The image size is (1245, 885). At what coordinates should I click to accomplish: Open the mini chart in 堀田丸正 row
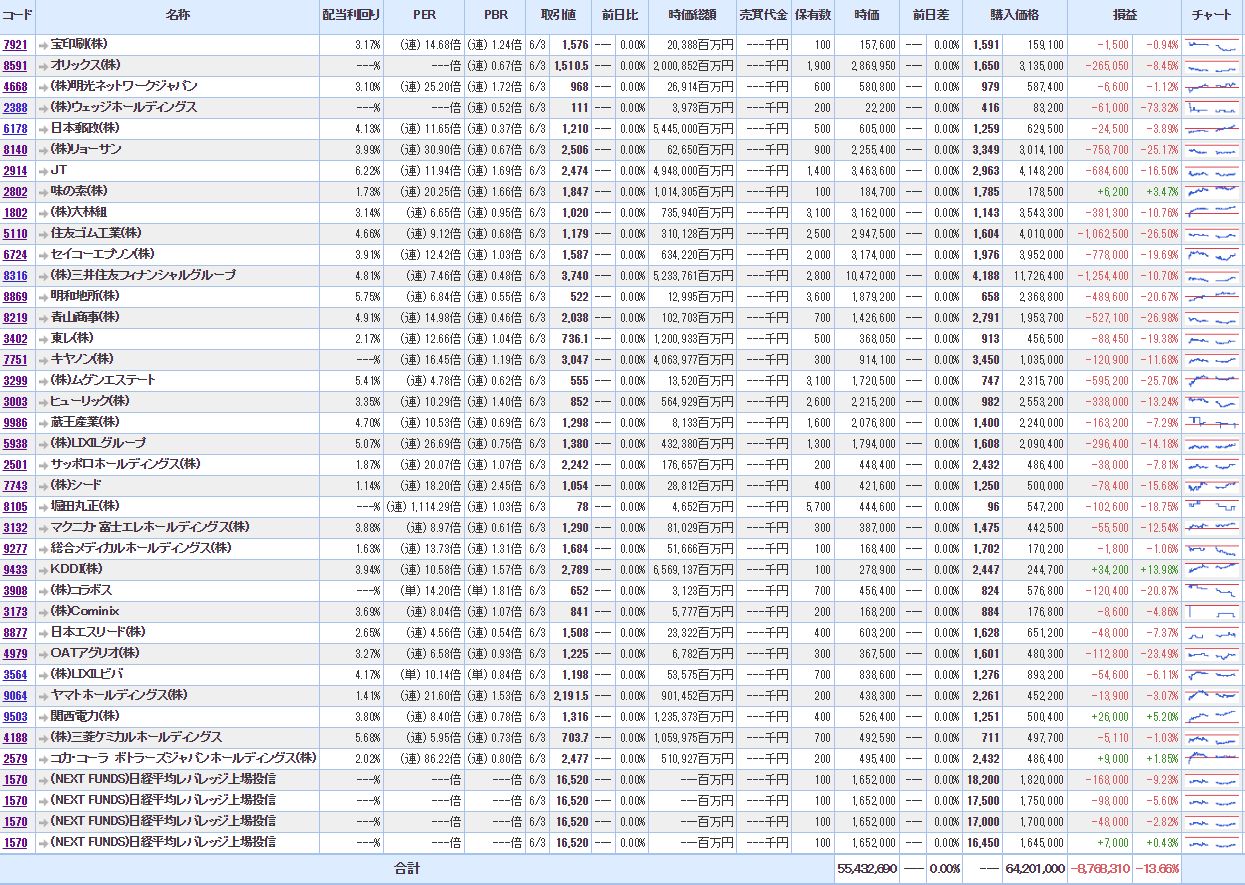[x=1211, y=507]
